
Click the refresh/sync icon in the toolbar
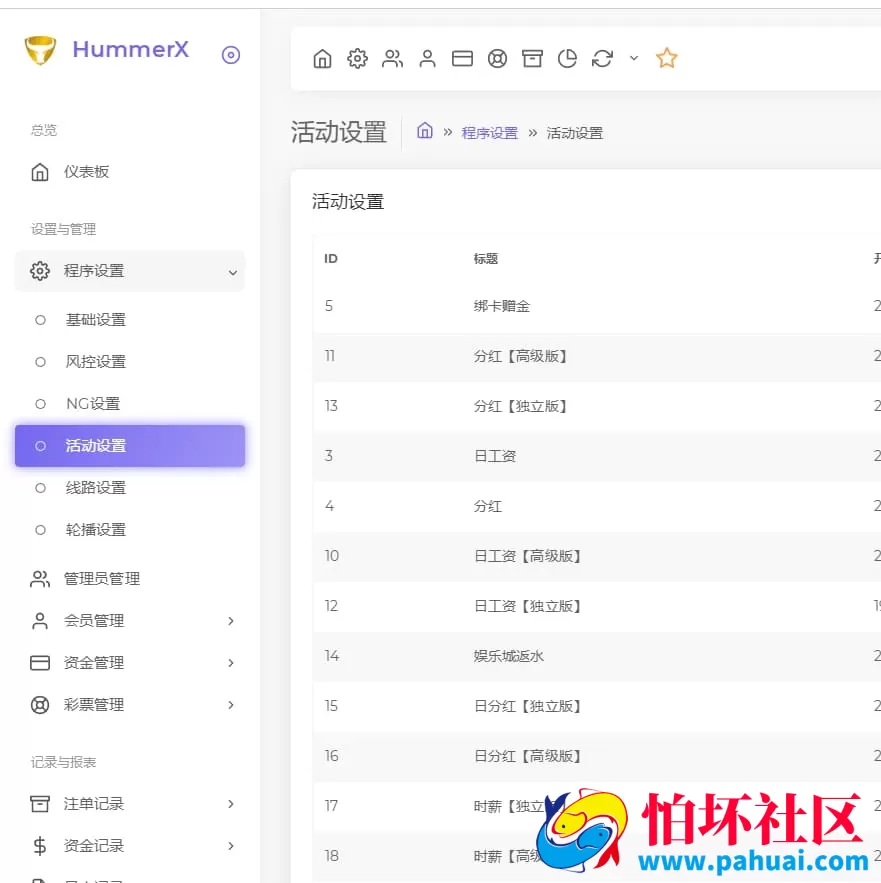click(601, 58)
